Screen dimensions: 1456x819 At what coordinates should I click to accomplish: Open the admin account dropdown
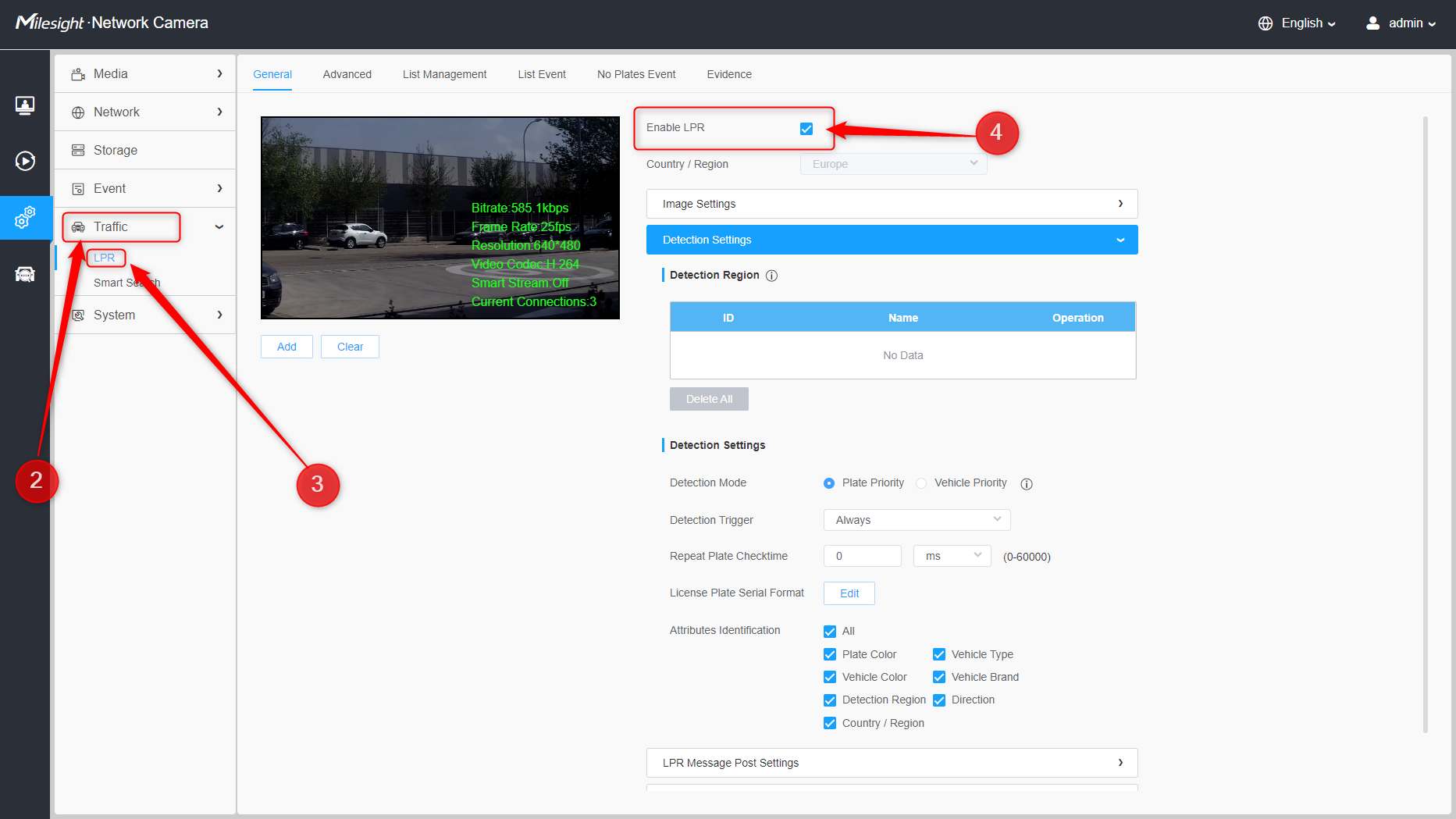pyautogui.click(x=1401, y=23)
